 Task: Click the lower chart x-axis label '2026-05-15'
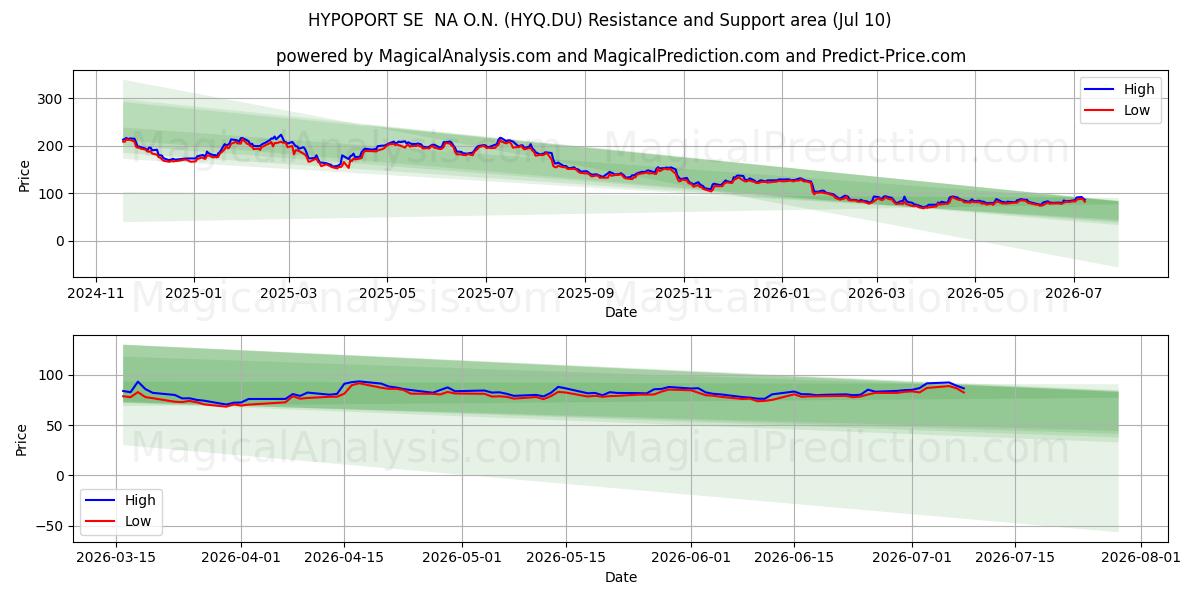pyautogui.click(x=566, y=560)
